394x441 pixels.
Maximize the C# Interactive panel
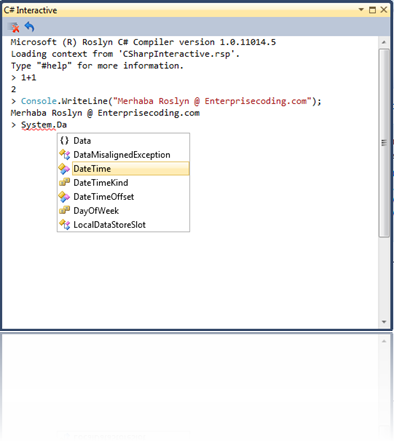(373, 10)
